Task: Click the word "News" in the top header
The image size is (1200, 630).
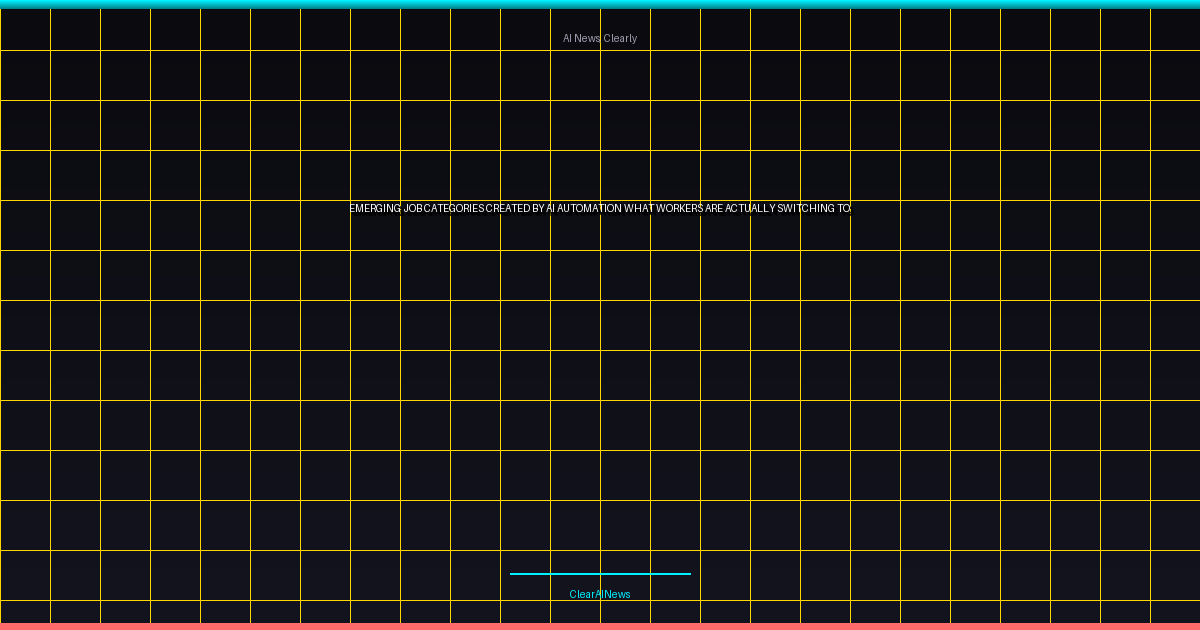Action: tap(587, 38)
